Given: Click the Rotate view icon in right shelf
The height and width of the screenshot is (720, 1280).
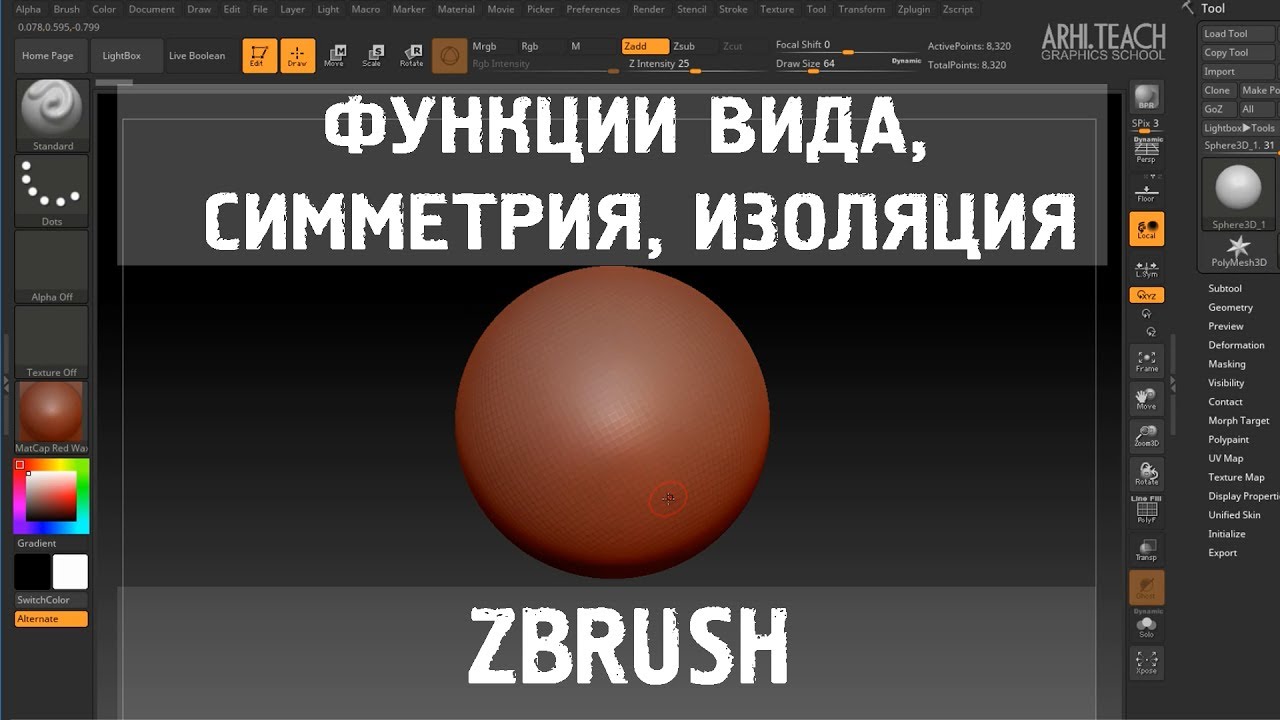Looking at the screenshot, I should point(1146,474).
